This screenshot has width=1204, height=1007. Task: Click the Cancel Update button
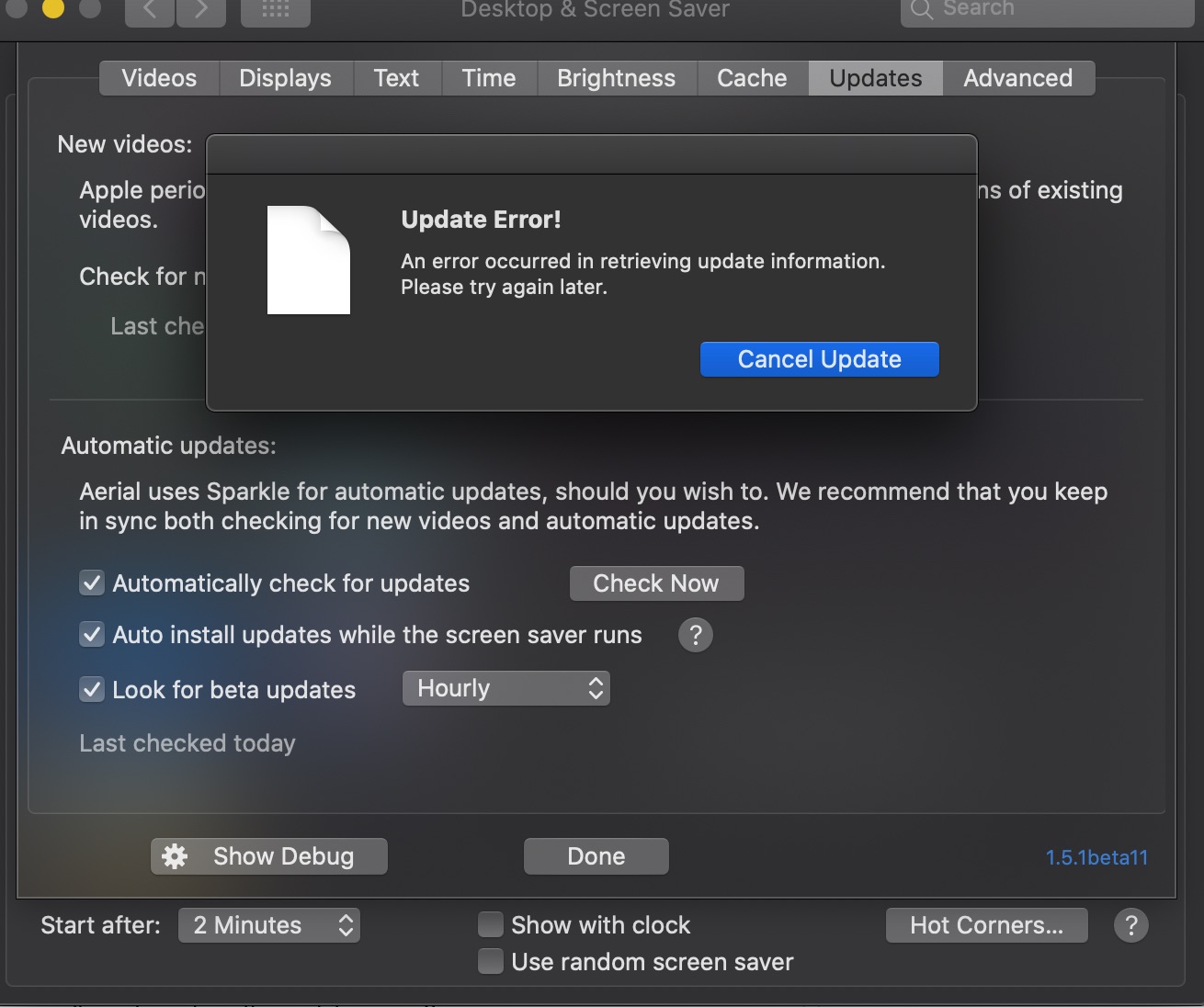point(820,359)
